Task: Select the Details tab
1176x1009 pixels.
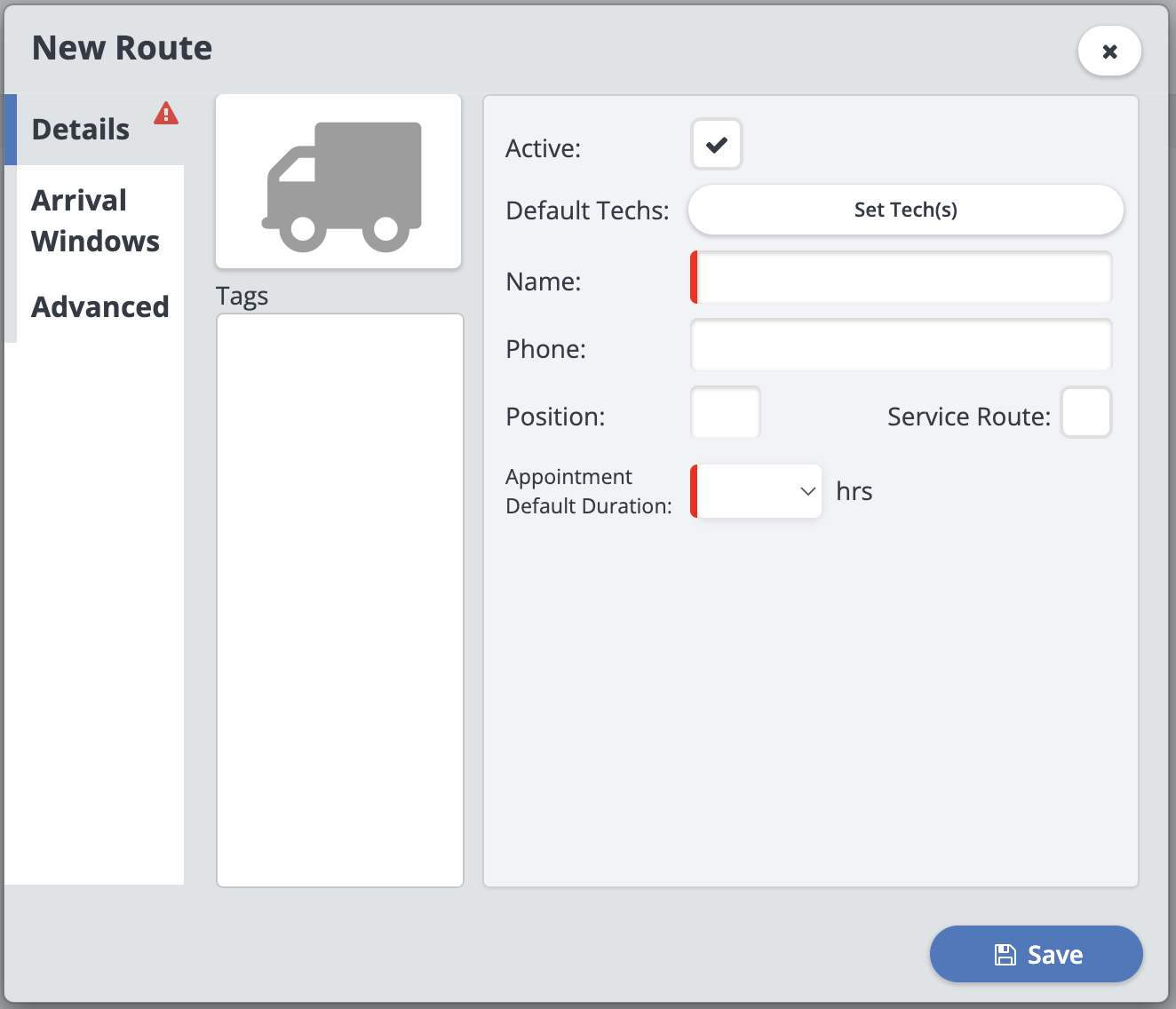Action: tap(81, 130)
